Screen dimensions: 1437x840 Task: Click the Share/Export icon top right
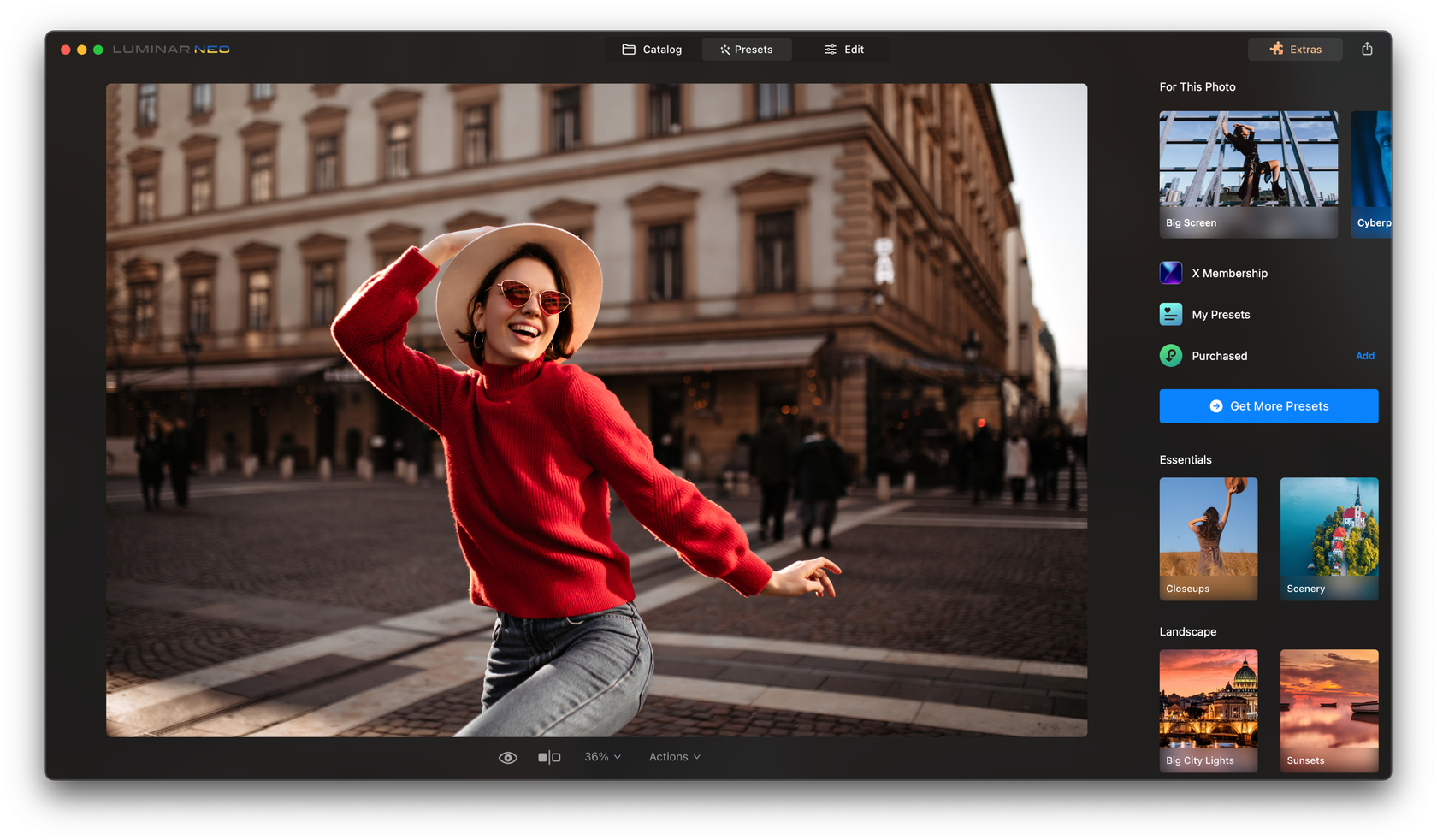pos(1366,49)
